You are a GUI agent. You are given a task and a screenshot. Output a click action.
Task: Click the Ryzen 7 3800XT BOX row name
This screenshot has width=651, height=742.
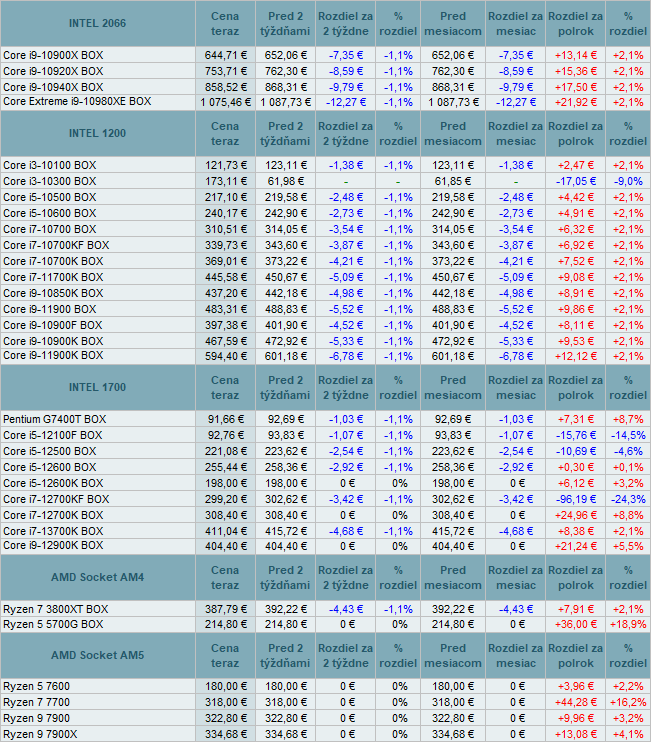56,610
